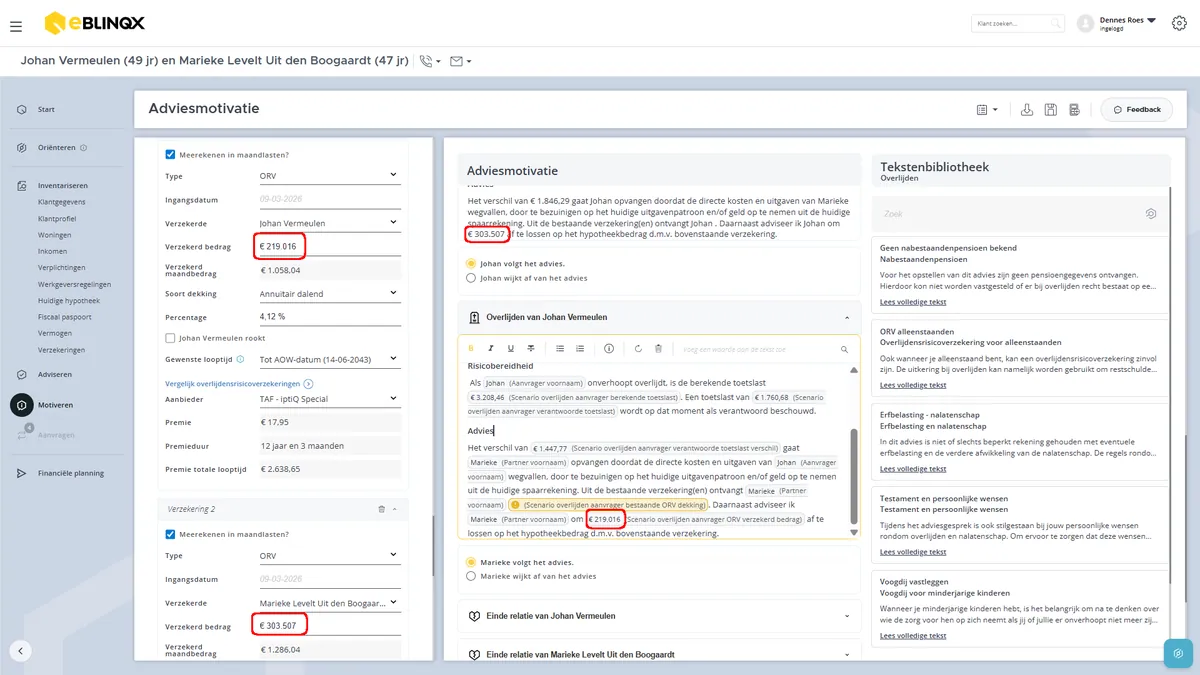Click the info icon in the editor toolbar
The height and width of the screenshot is (675, 1200).
tap(609, 348)
